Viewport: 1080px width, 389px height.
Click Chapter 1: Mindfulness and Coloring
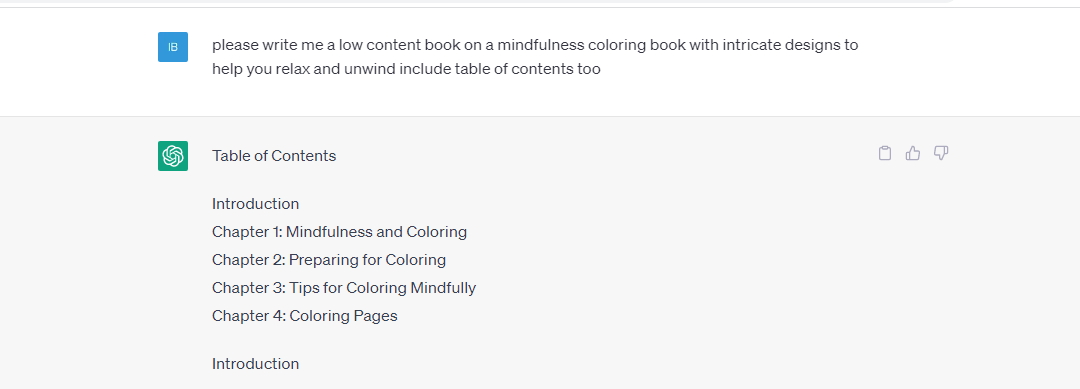click(x=340, y=232)
